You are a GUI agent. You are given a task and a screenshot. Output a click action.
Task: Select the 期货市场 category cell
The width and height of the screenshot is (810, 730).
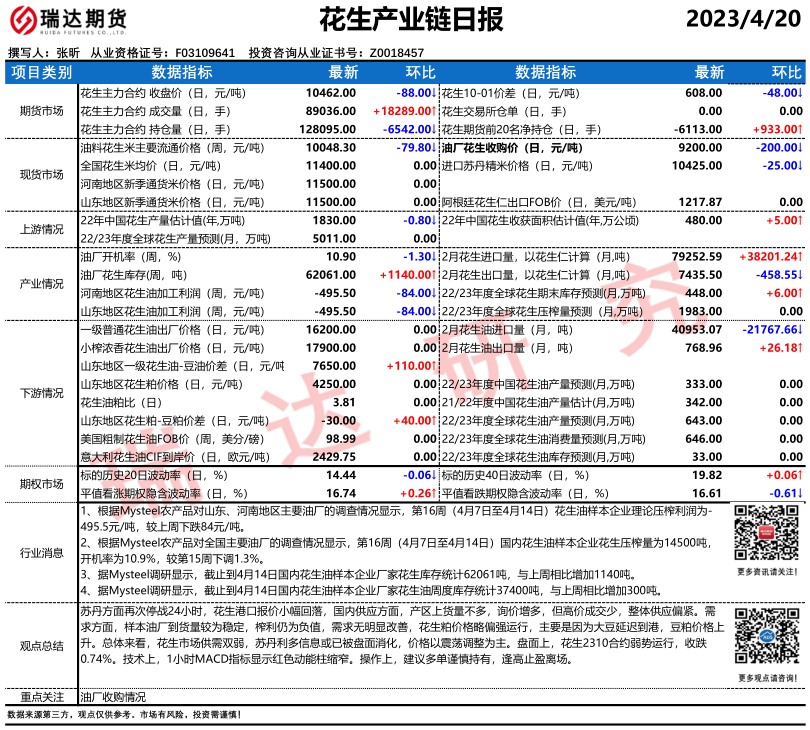(41, 110)
